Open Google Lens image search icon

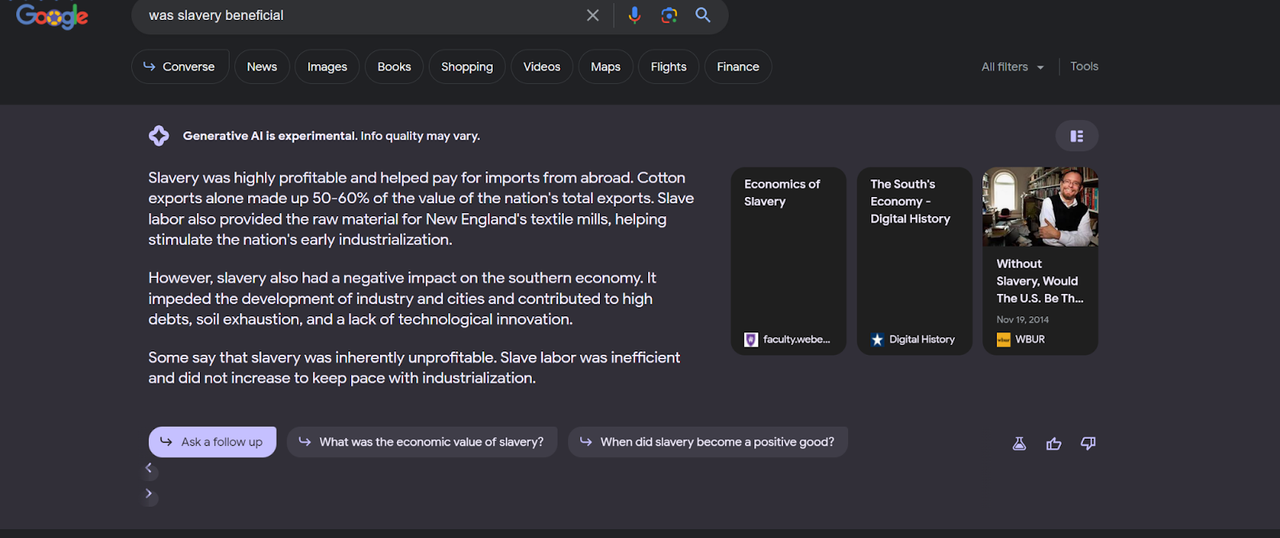coord(669,15)
